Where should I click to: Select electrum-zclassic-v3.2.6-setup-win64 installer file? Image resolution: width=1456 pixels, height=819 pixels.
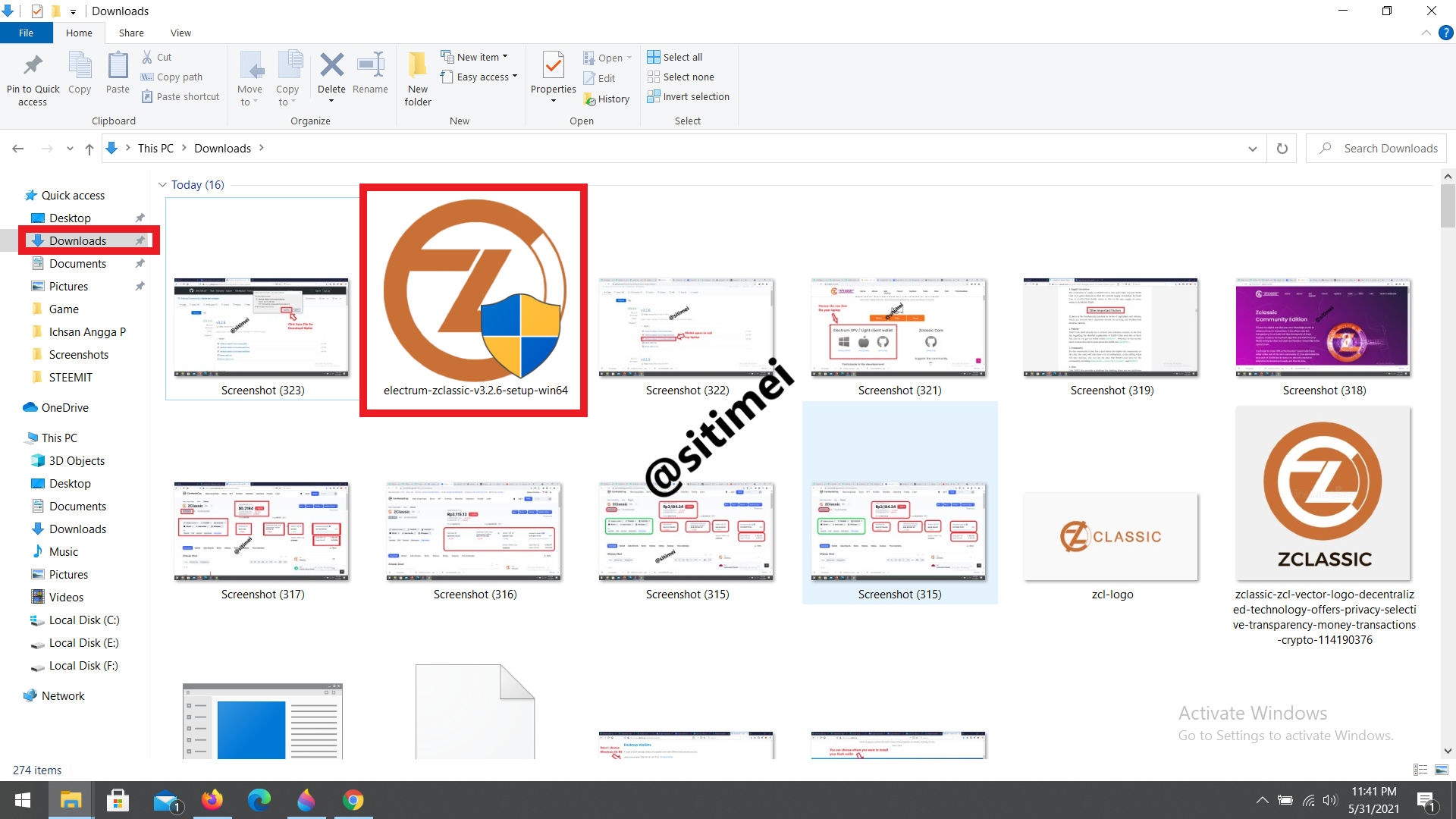[x=475, y=300]
